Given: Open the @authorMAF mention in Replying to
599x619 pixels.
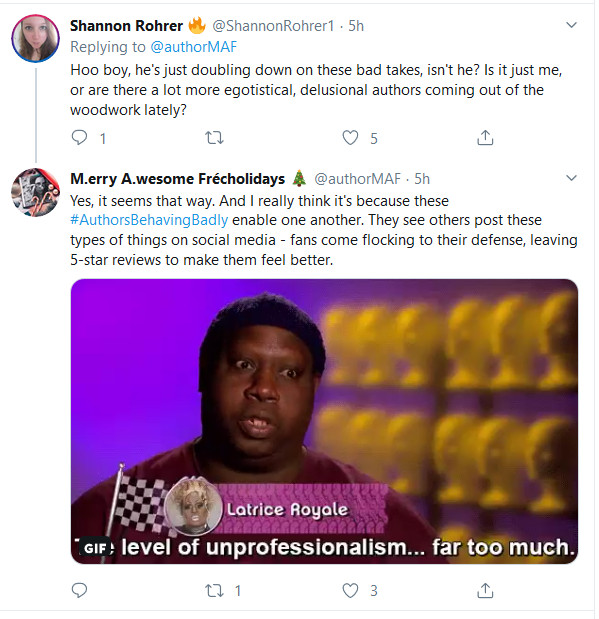Looking at the screenshot, I should pos(193,47).
